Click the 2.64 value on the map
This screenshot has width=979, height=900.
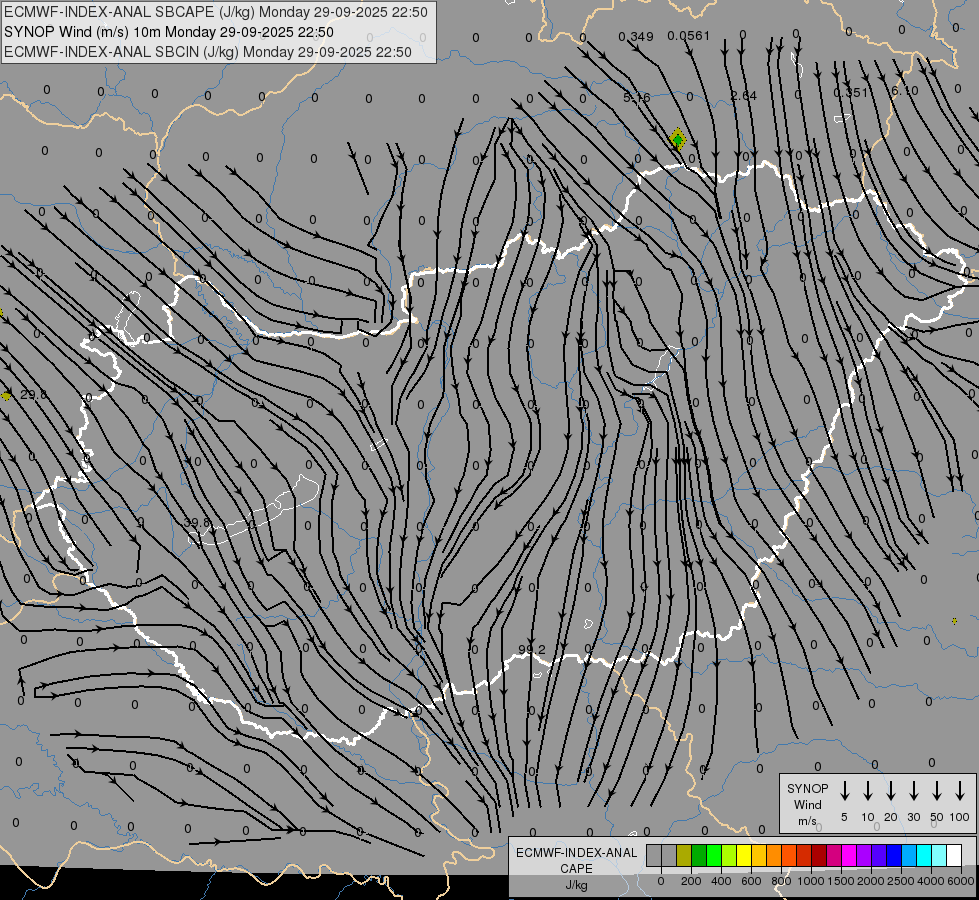click(x=744, y=96)
